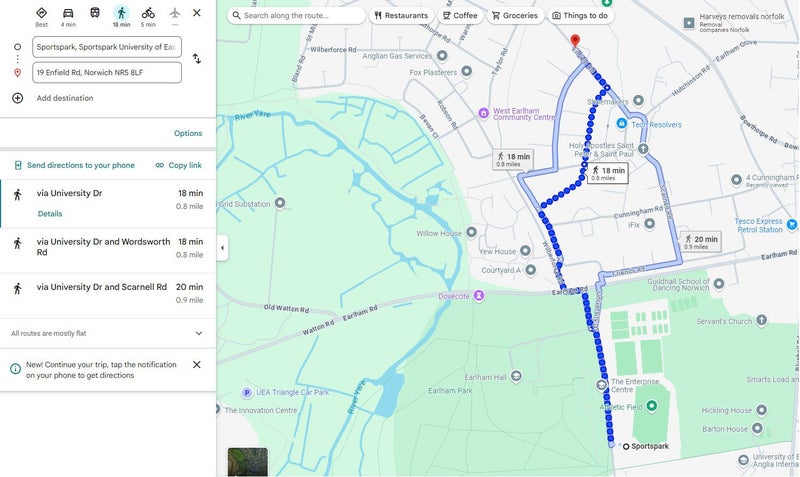Click Send directions to your phone
This screenshot has height=477, width=800.
[x=74, y=165]
